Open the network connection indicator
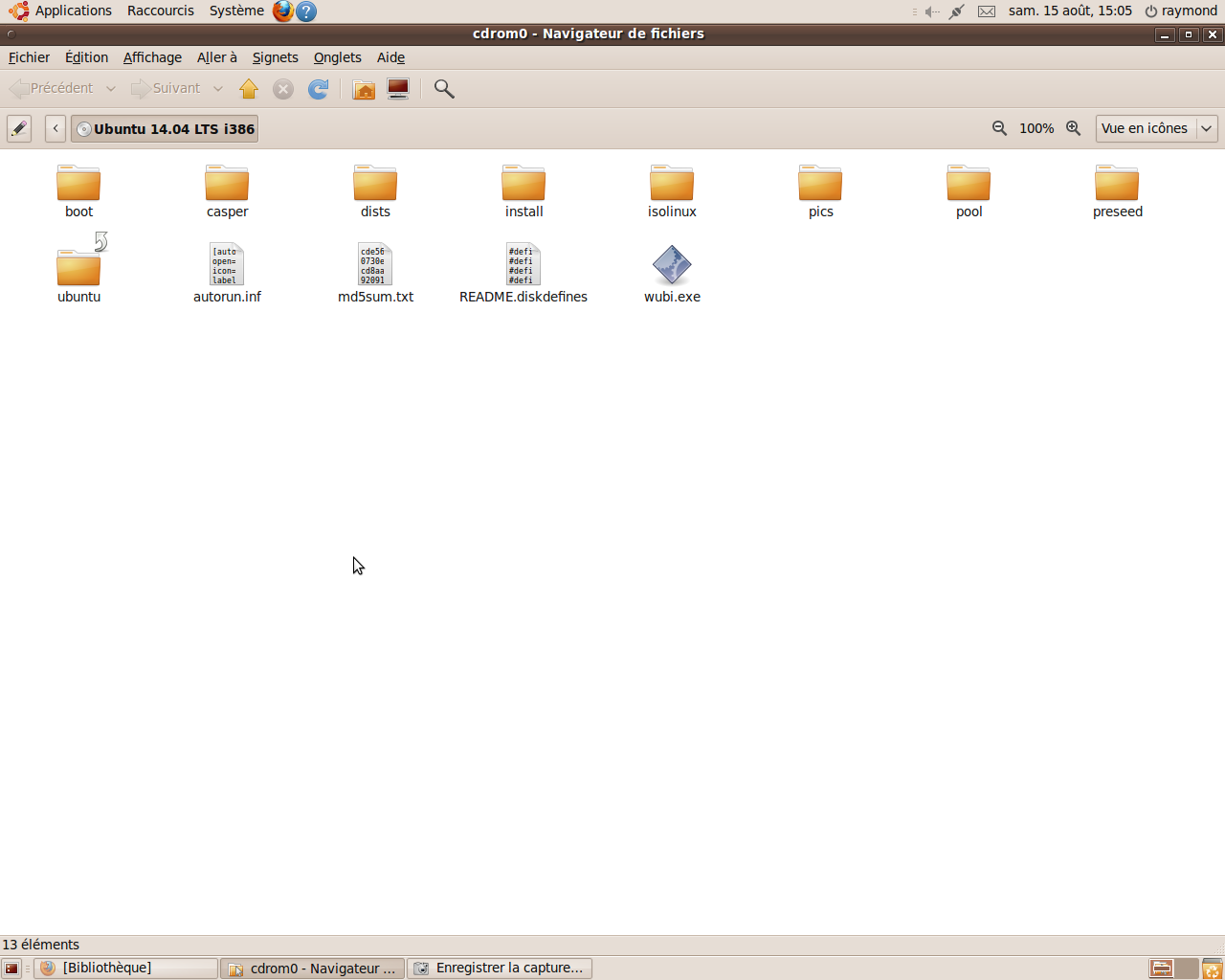 (957, 11)
